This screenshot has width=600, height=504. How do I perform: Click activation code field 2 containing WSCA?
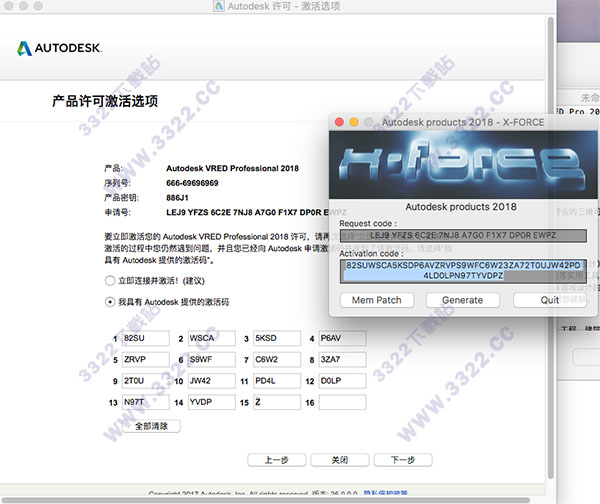click(212, 338)
